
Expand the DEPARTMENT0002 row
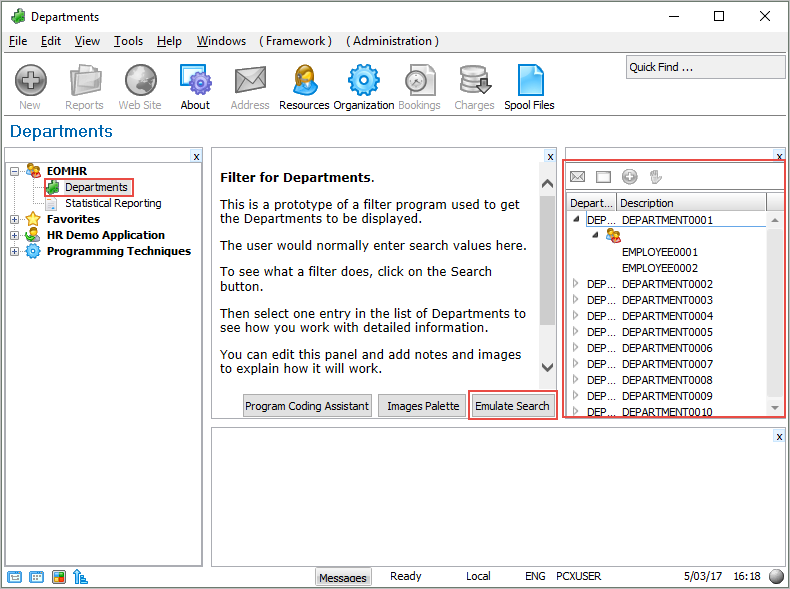coord(575,284)
